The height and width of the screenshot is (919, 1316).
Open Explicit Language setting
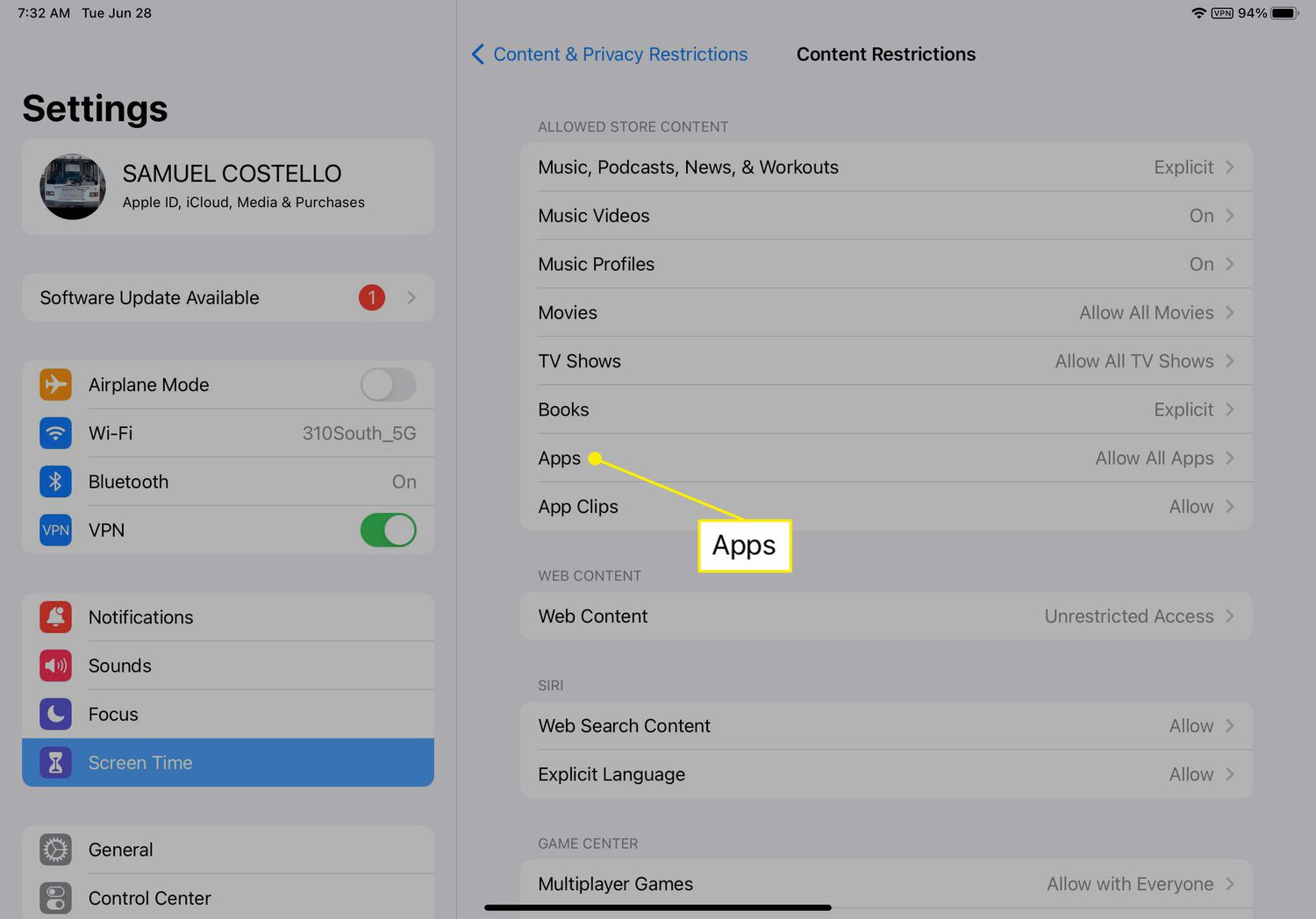885,774
